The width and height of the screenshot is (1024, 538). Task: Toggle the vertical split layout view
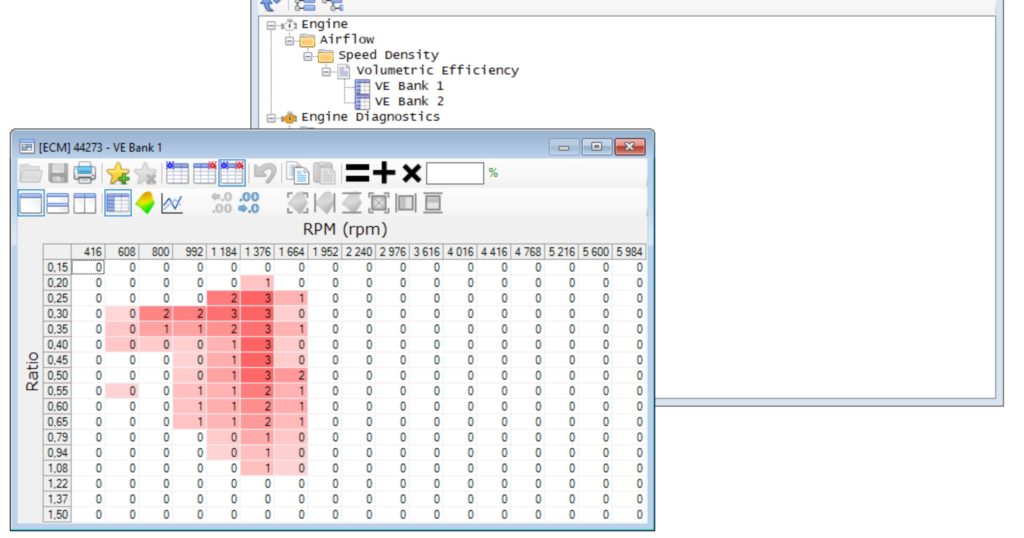pos(84,203)
